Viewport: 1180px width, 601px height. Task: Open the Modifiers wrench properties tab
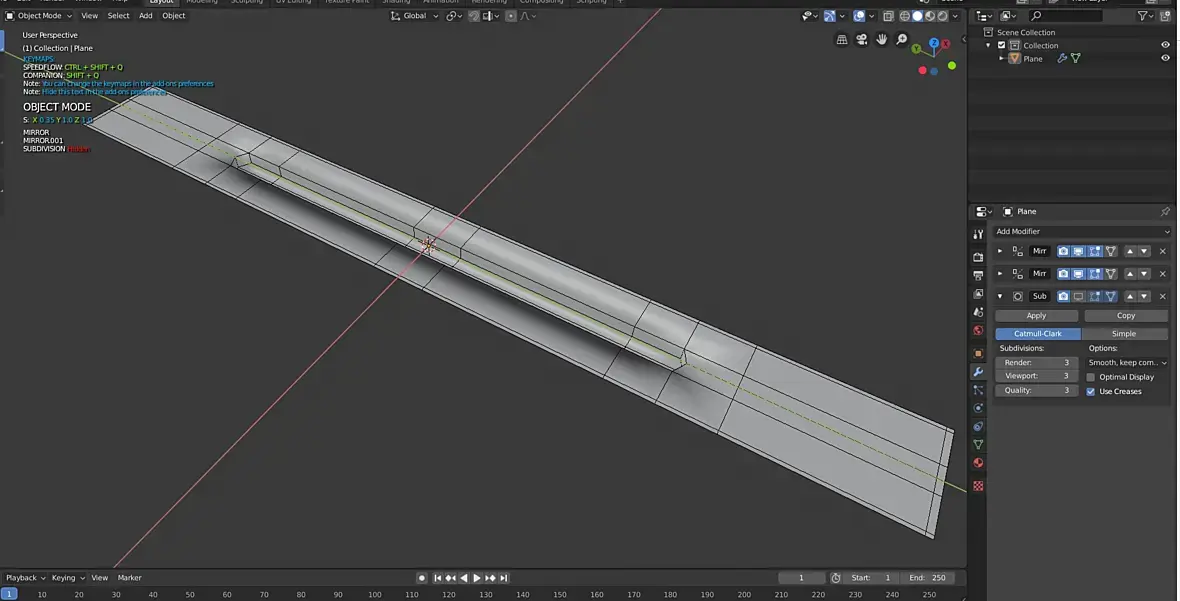coord(978,372)
